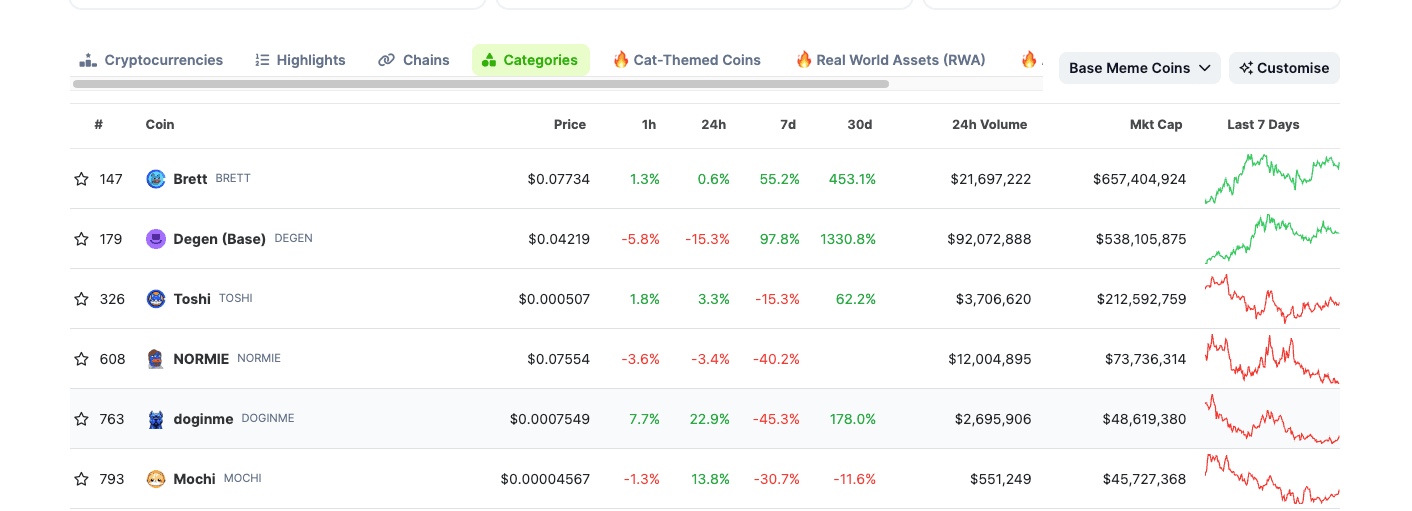Click the Customise button
This screenshot has height=511, width=1412.
pyautogui.click(x=1284, y=68)
